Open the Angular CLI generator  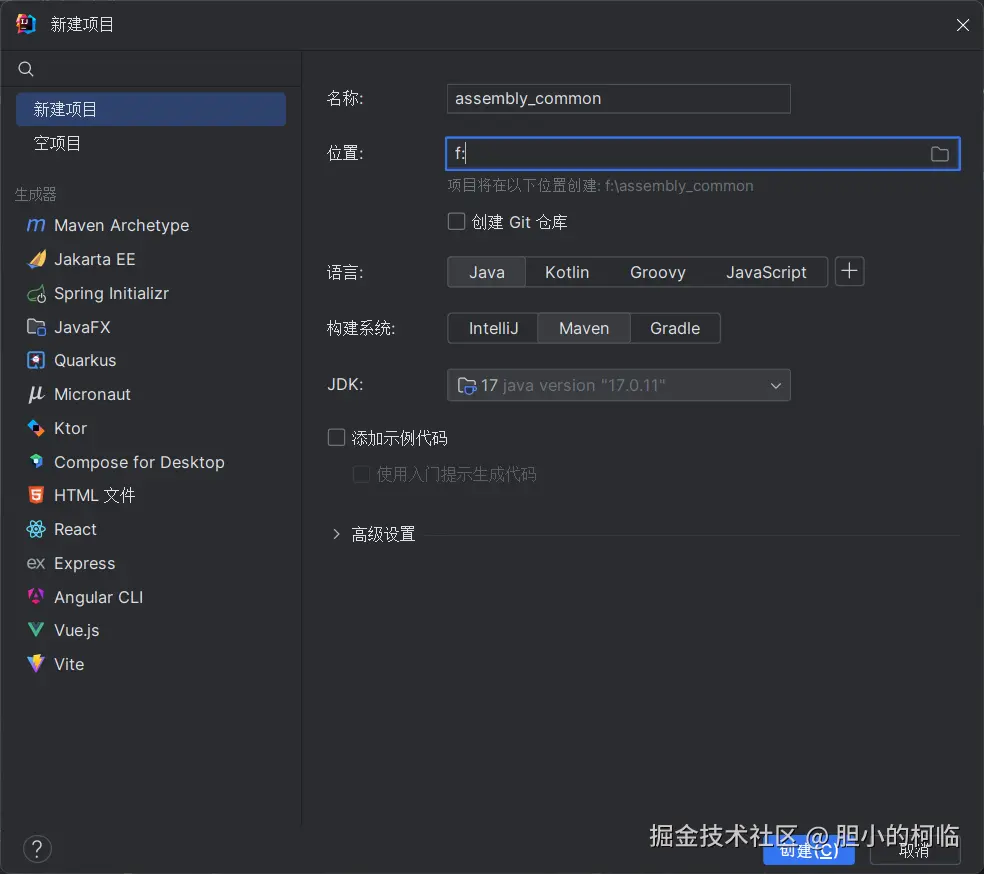click(x=151, y=597)
